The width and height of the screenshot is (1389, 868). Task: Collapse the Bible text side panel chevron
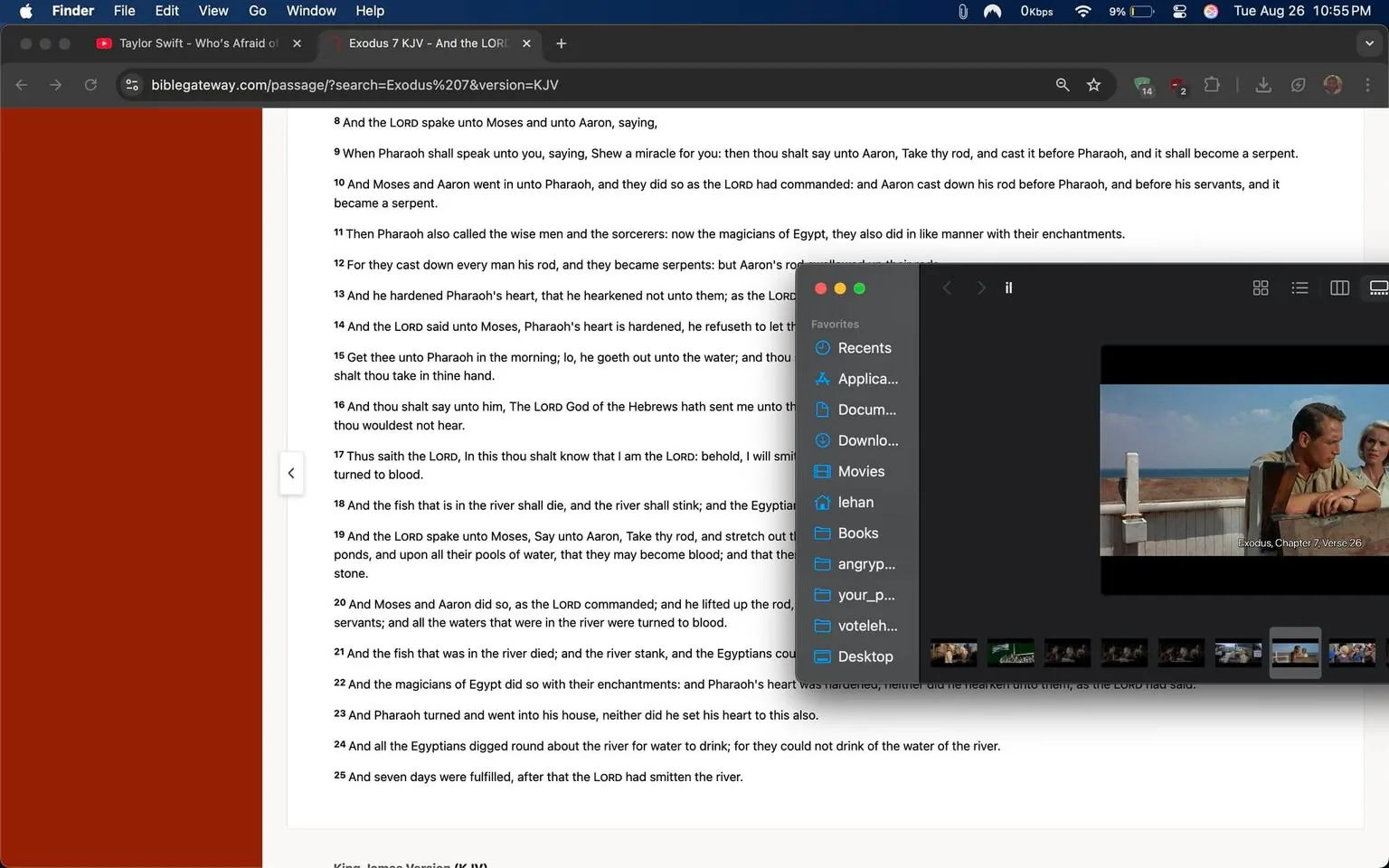point(291,473)
